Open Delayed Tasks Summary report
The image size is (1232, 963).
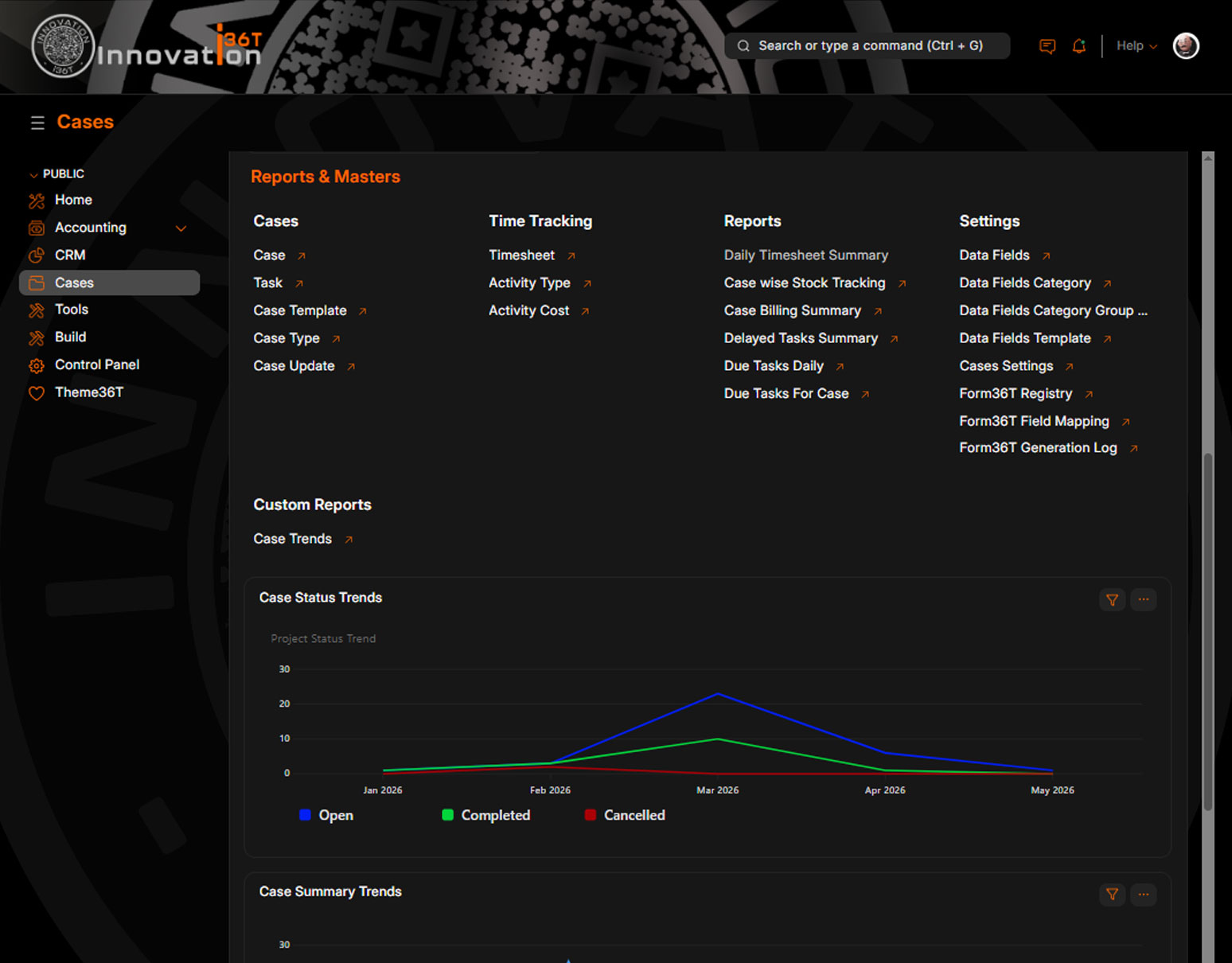(x=801, y=338)
